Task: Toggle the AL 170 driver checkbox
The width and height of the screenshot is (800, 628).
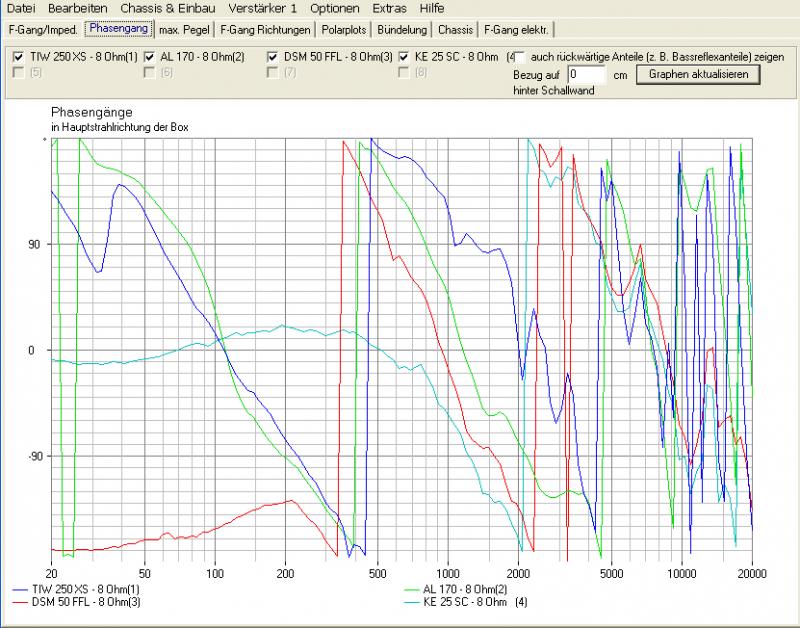Action: tap(150, 57)
